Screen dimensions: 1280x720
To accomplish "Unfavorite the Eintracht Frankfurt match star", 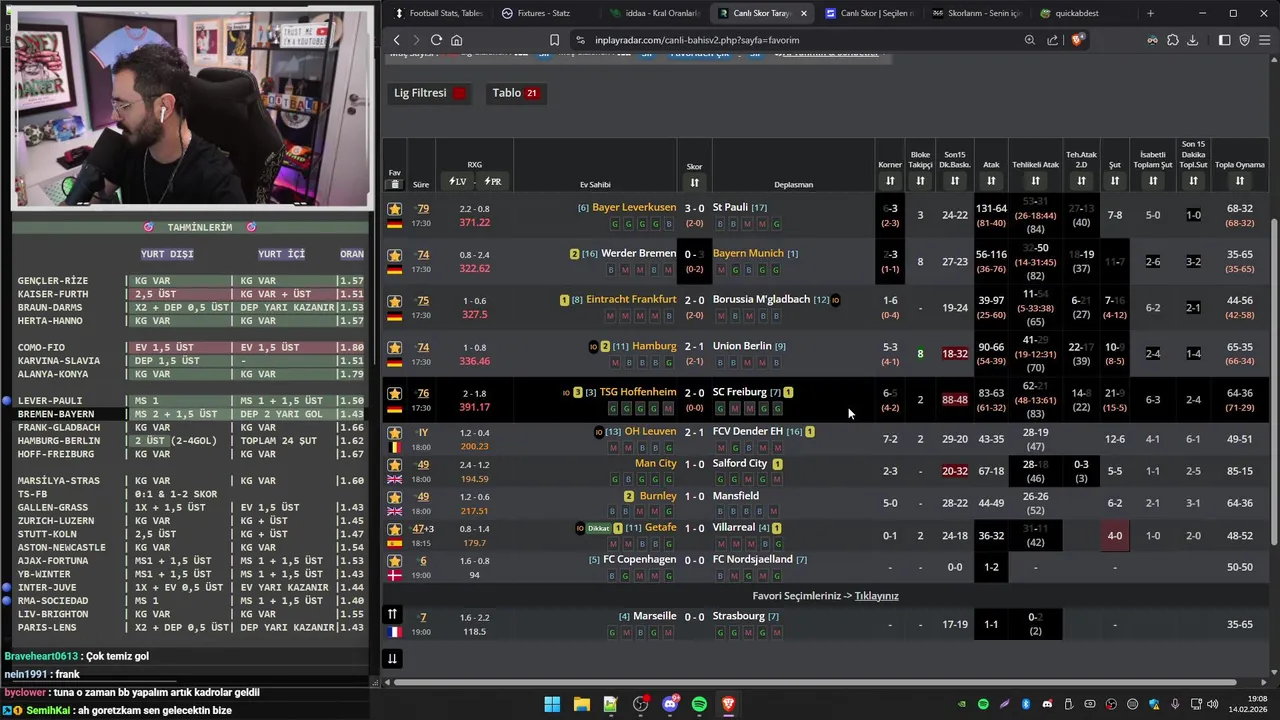I will coord(395,301).
